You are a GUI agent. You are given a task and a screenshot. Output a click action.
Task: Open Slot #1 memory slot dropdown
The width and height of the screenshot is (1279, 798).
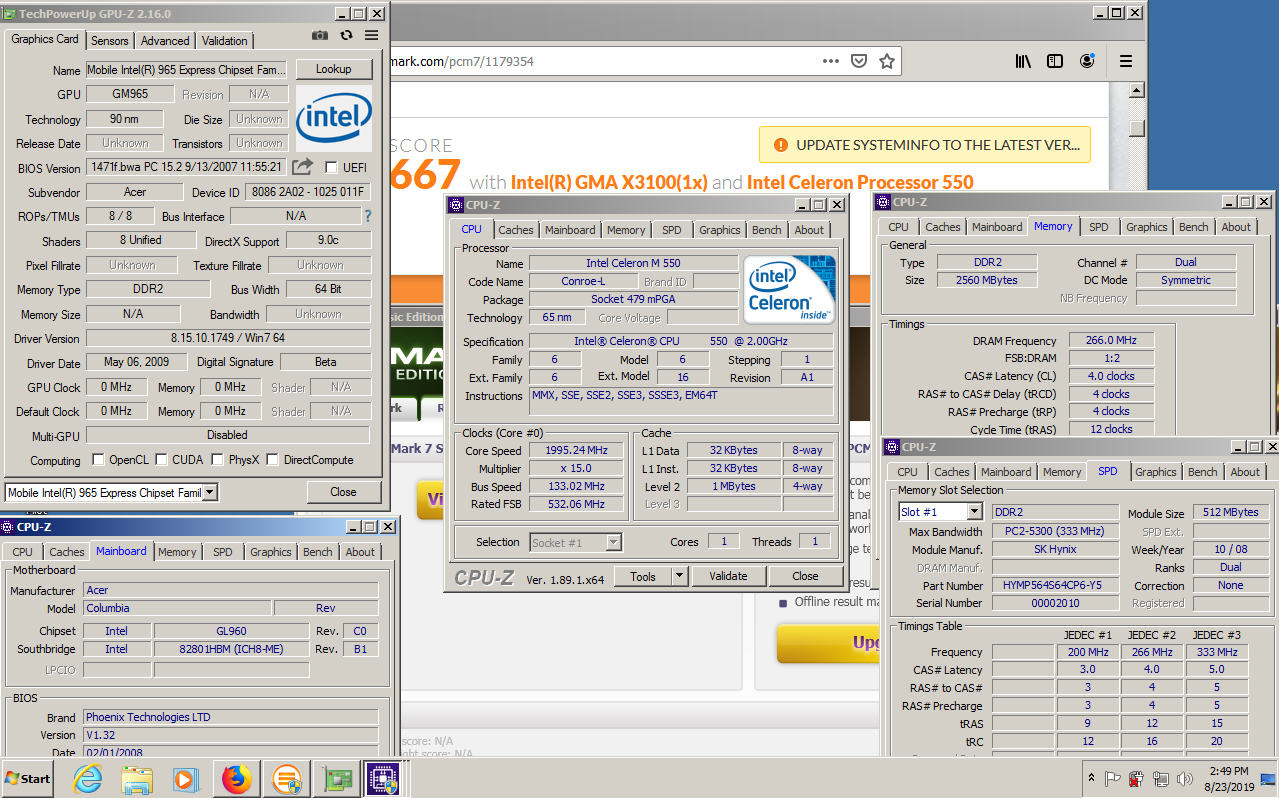pyautogui.click(x=974, y=512)
